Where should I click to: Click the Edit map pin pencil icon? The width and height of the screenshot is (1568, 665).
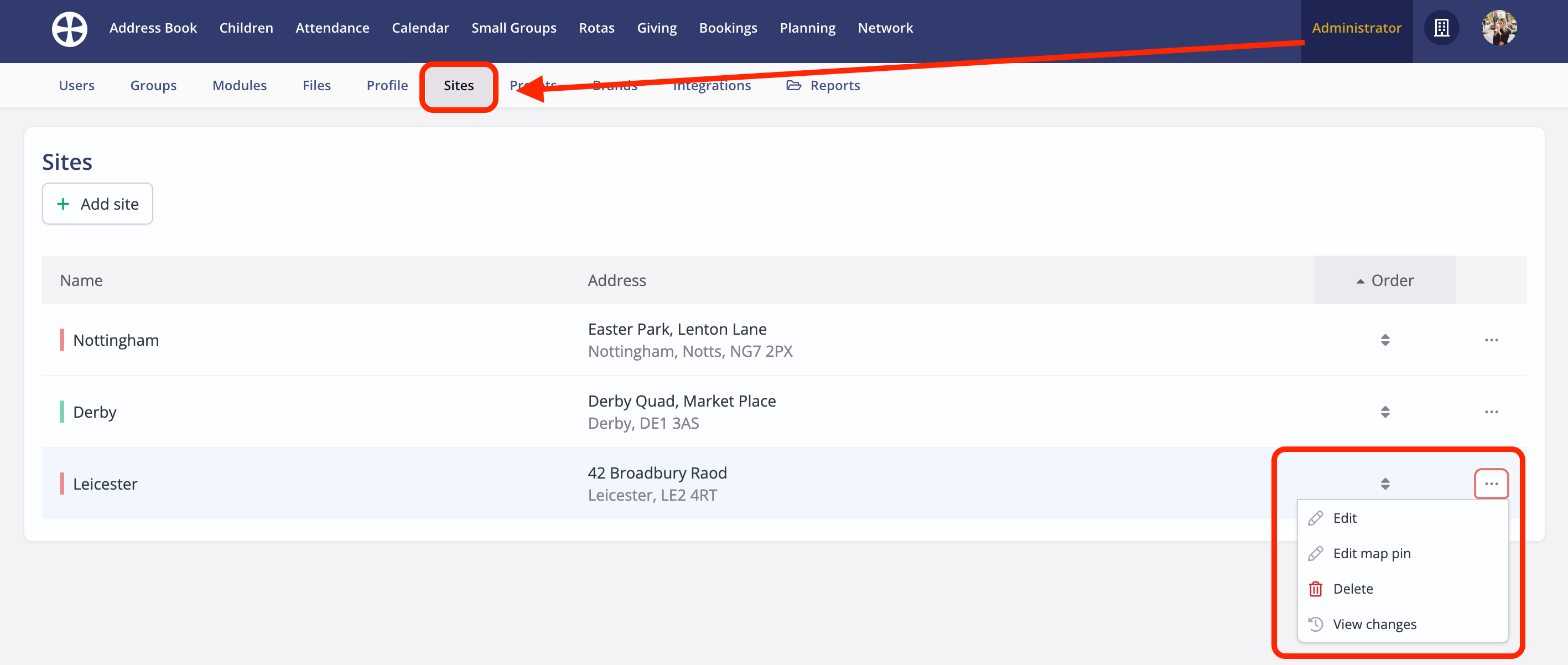click(x=1315, y=553)
